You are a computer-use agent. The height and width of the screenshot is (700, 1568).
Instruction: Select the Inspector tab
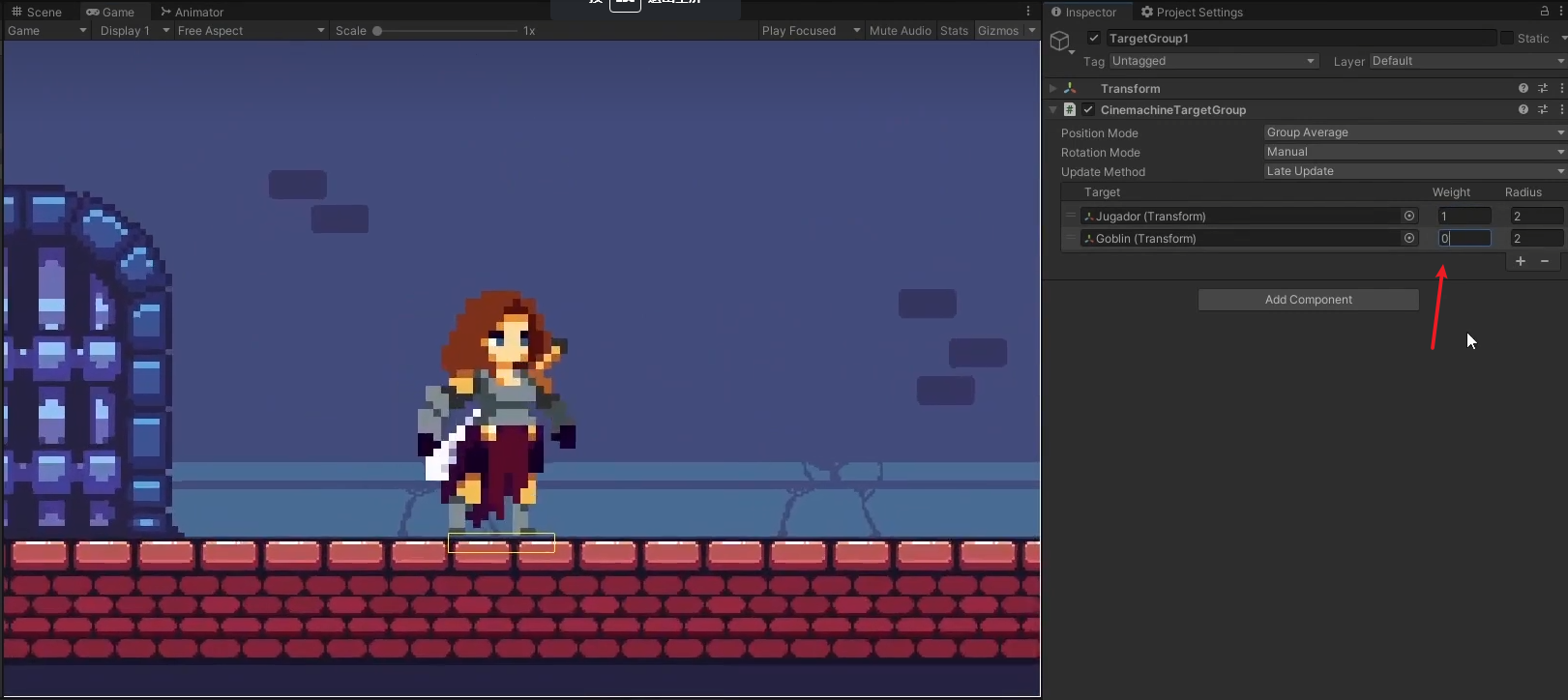pos(1084,12)
